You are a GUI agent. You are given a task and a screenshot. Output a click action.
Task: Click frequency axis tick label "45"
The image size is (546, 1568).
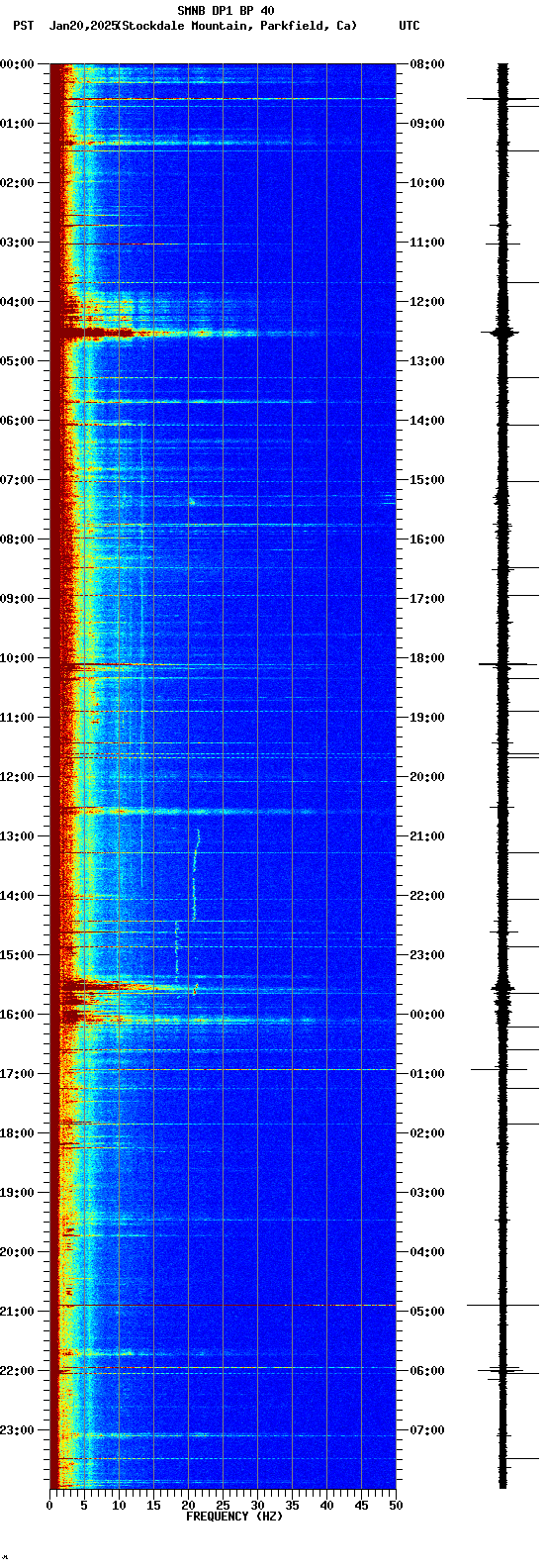click(x=361, y=1506)
